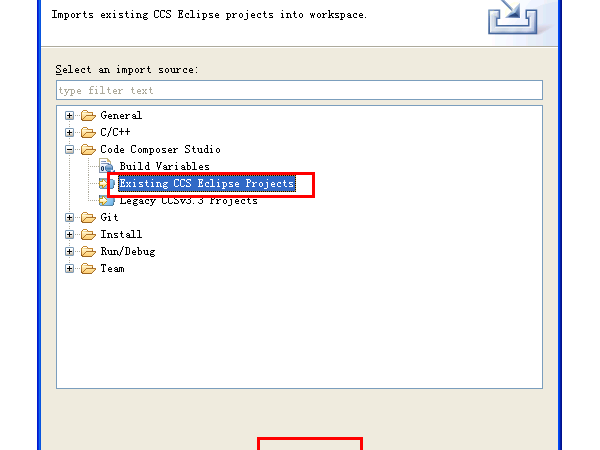The image size is (600, 450).
Task: Select the Build Variables entry
Action: click(x=164, y=166)
